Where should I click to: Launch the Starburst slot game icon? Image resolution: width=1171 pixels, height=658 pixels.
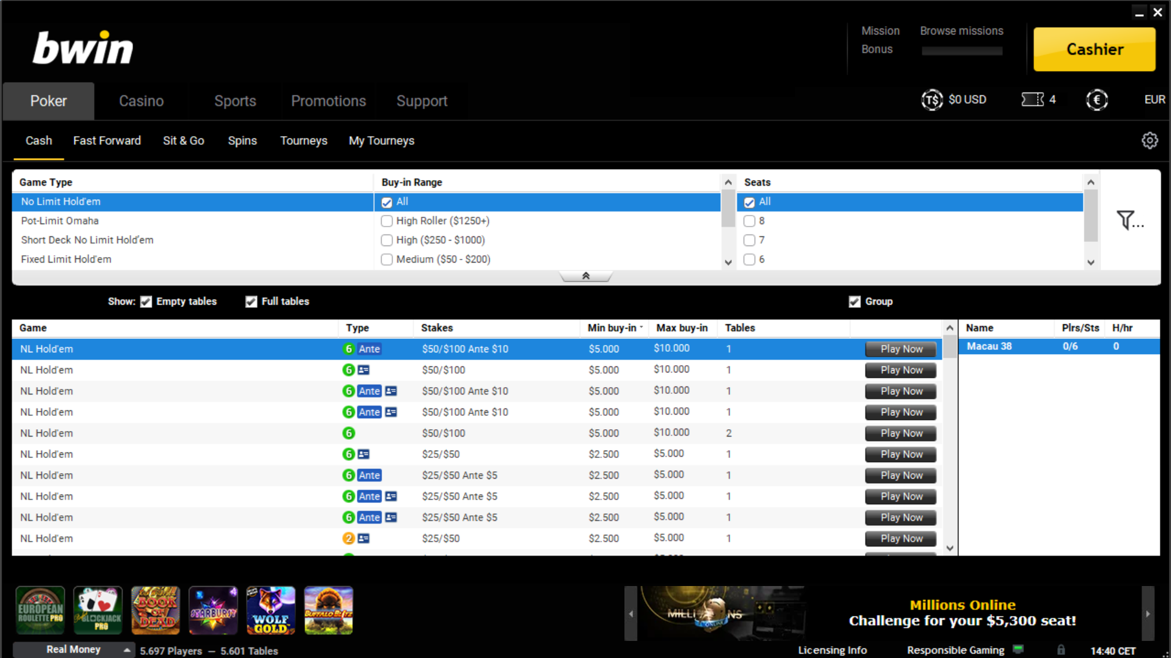click(x=213, y=610)
